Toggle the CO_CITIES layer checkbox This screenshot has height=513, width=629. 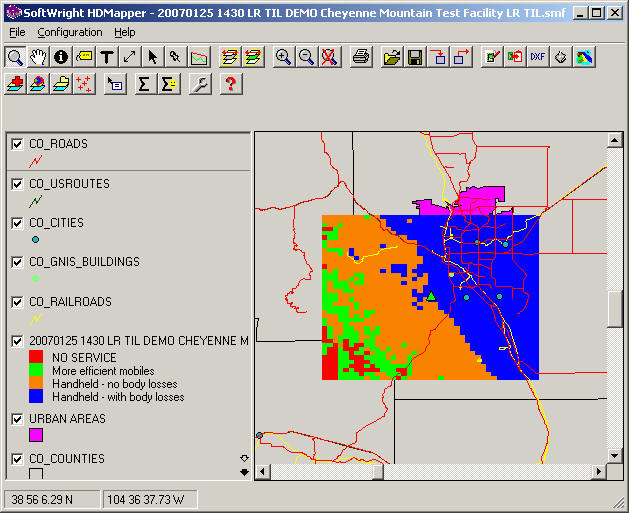coord(17,223)
